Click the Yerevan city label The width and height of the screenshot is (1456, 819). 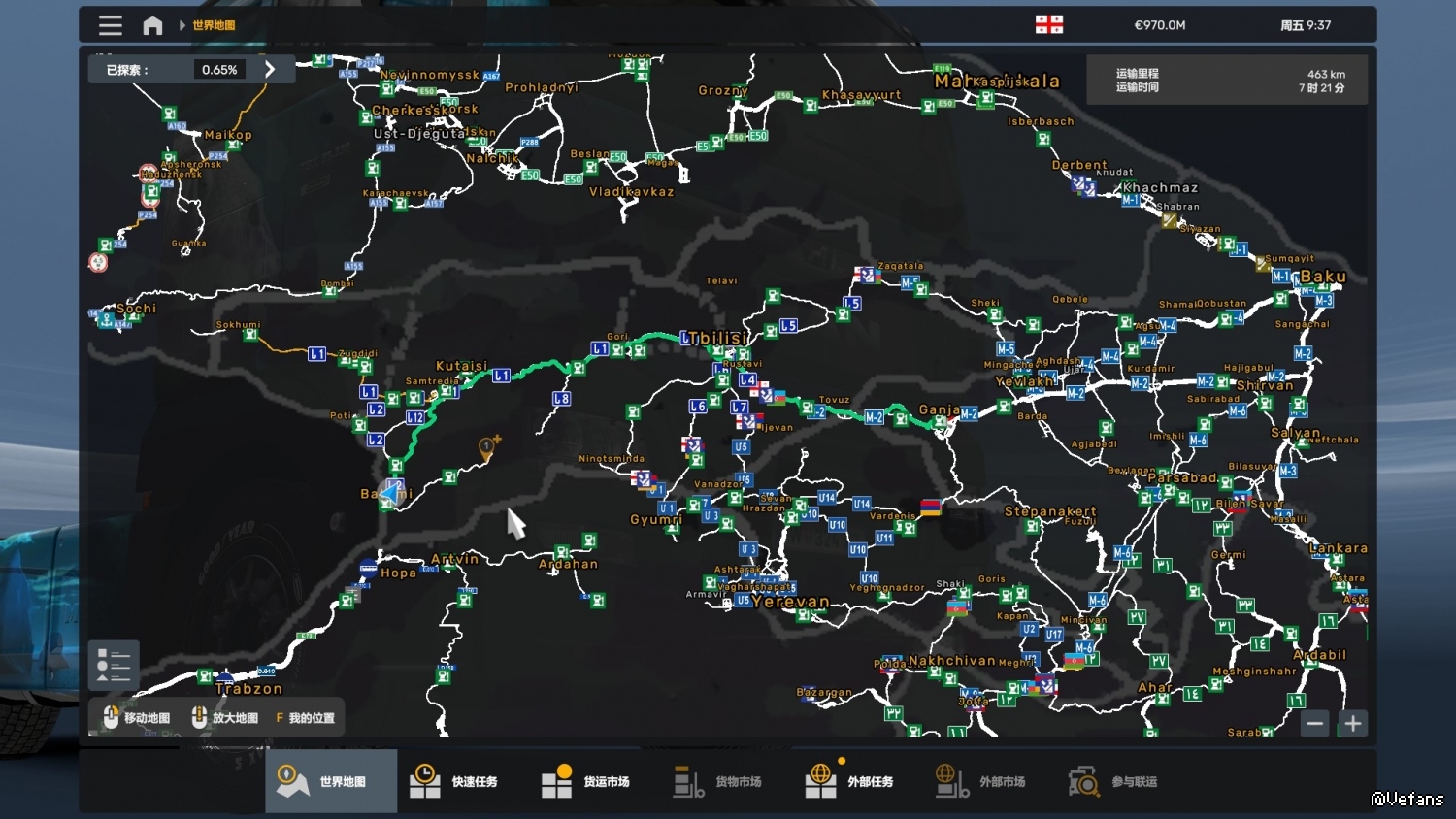pyautogui.click(x=790, y=602)
